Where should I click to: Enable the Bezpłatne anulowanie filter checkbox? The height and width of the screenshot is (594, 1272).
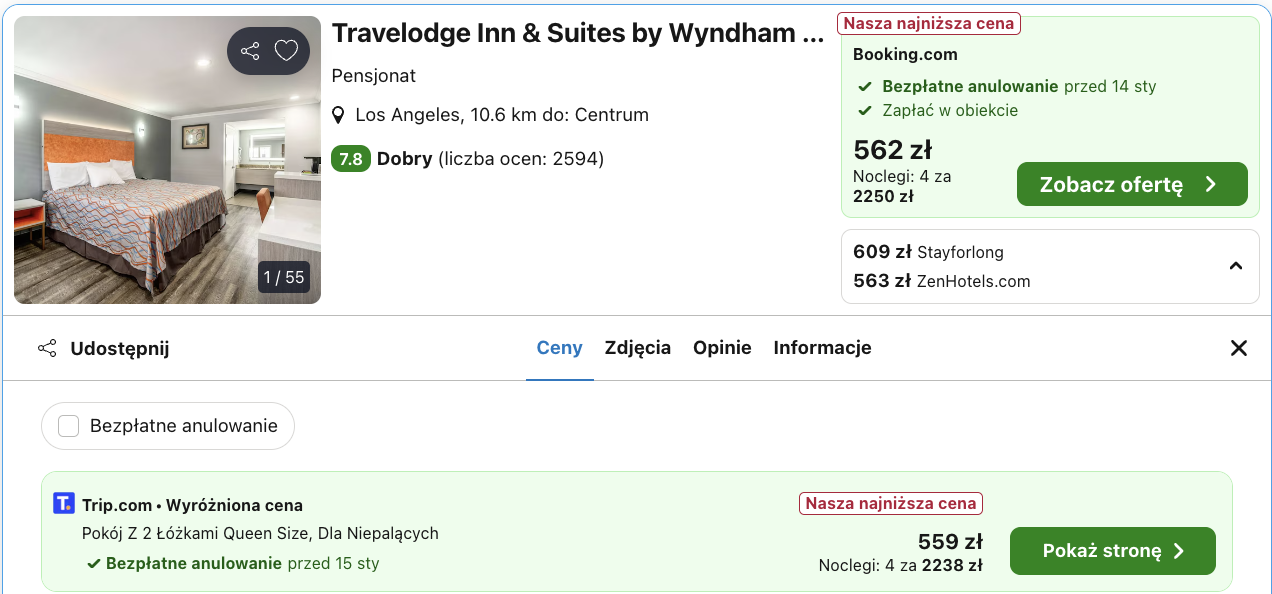pyautogui.click(x=68, y=425)
